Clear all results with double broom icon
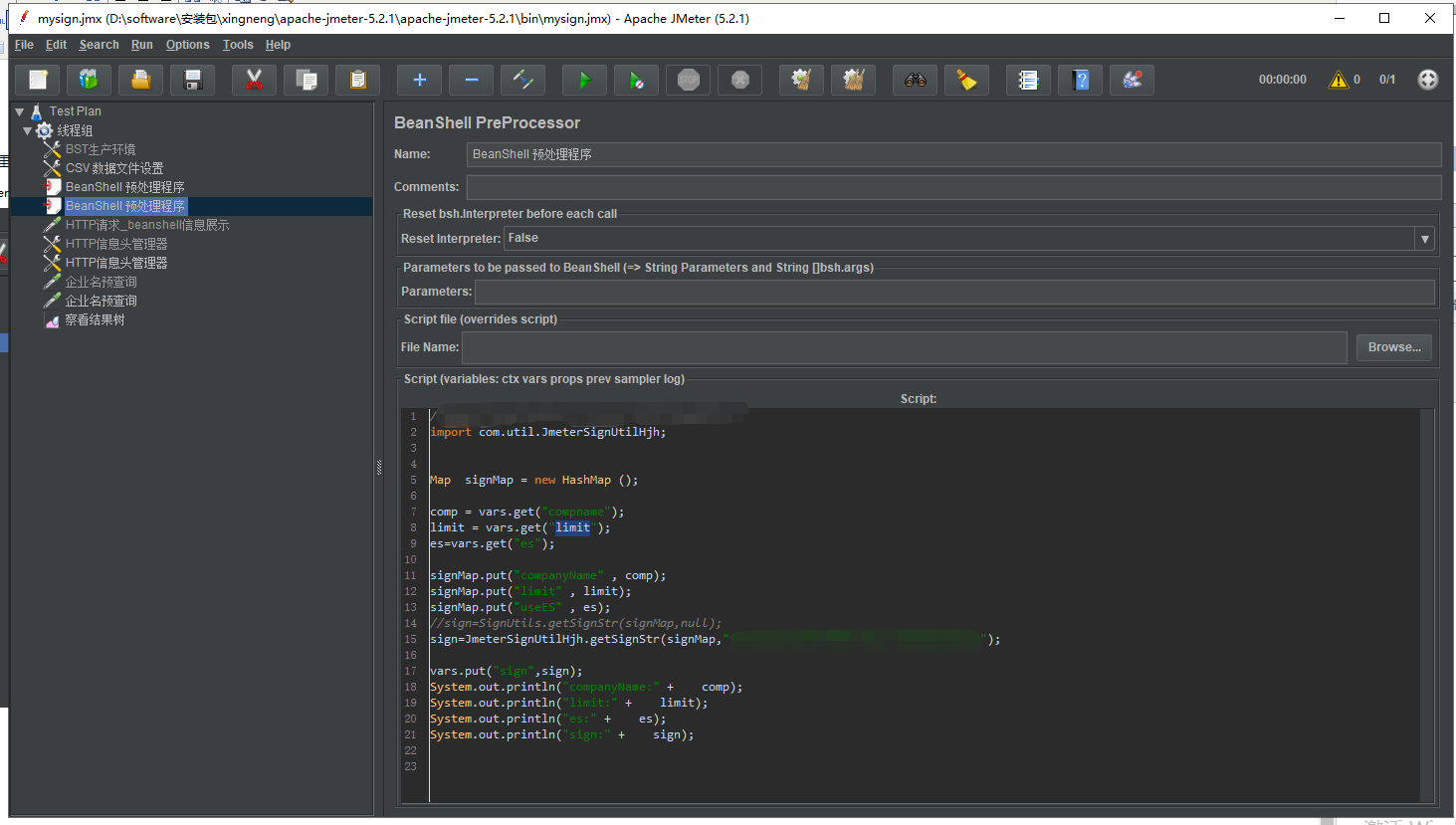 coord(853,80)
